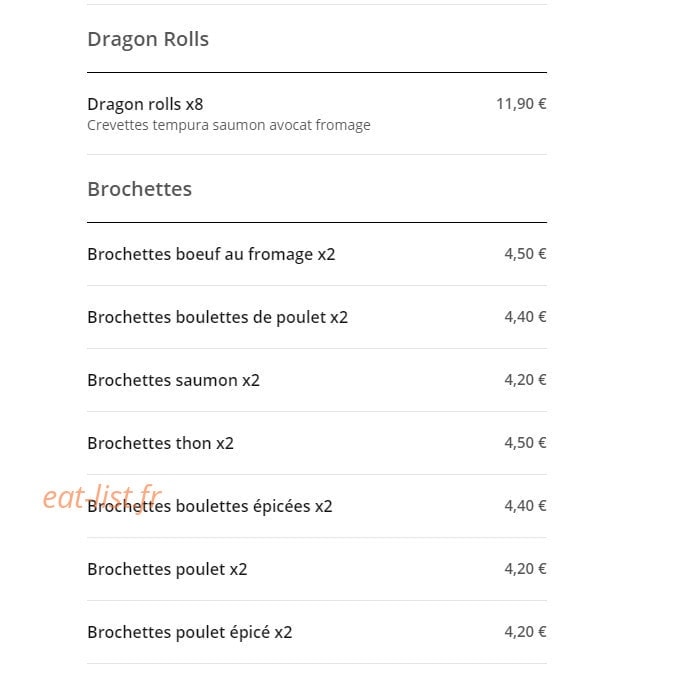
Task: Click the poulet épicé 4,20 € price
Action: 525,632
